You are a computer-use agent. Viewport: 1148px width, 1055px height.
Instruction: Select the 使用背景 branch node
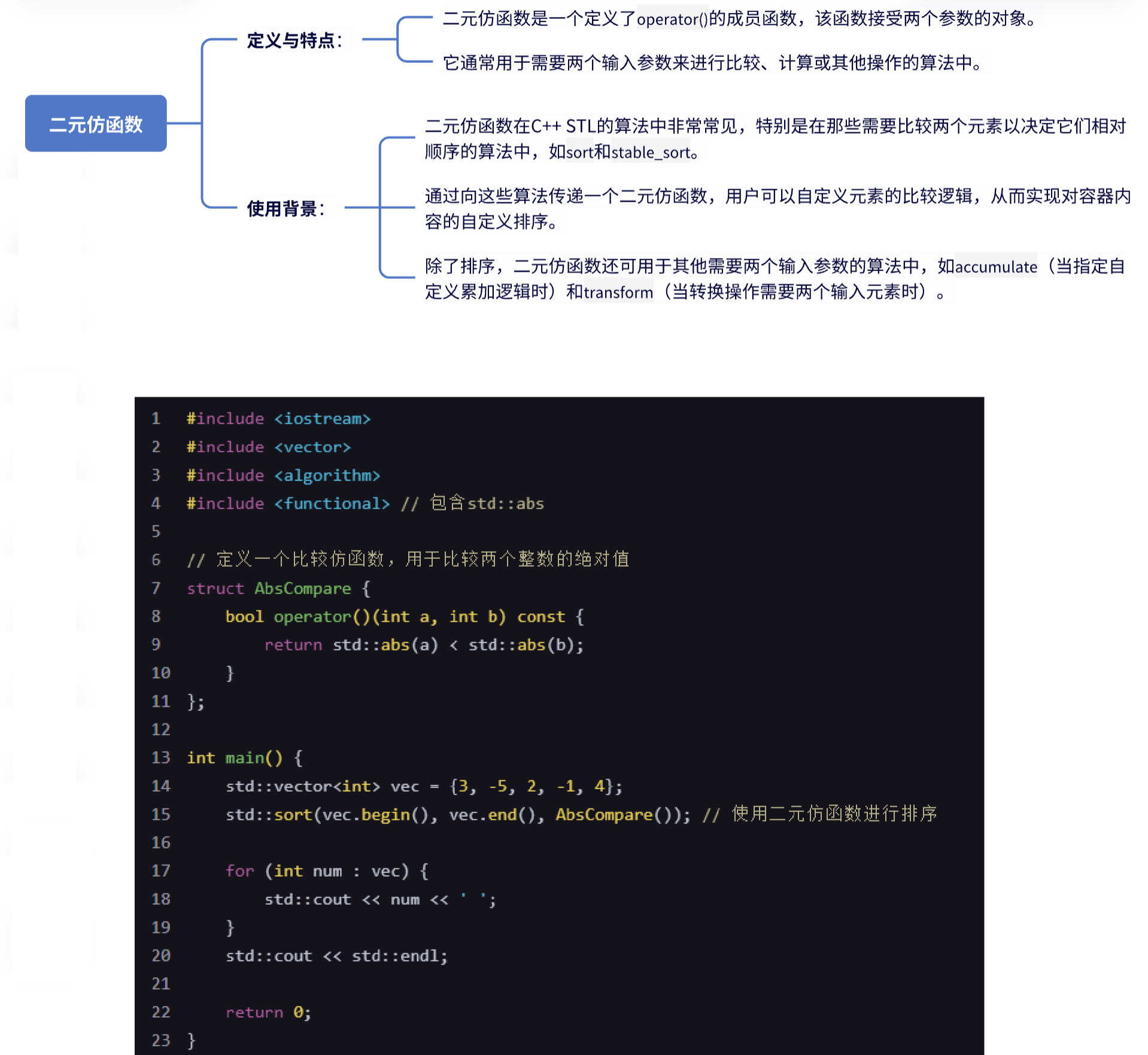tap(286, 208)
